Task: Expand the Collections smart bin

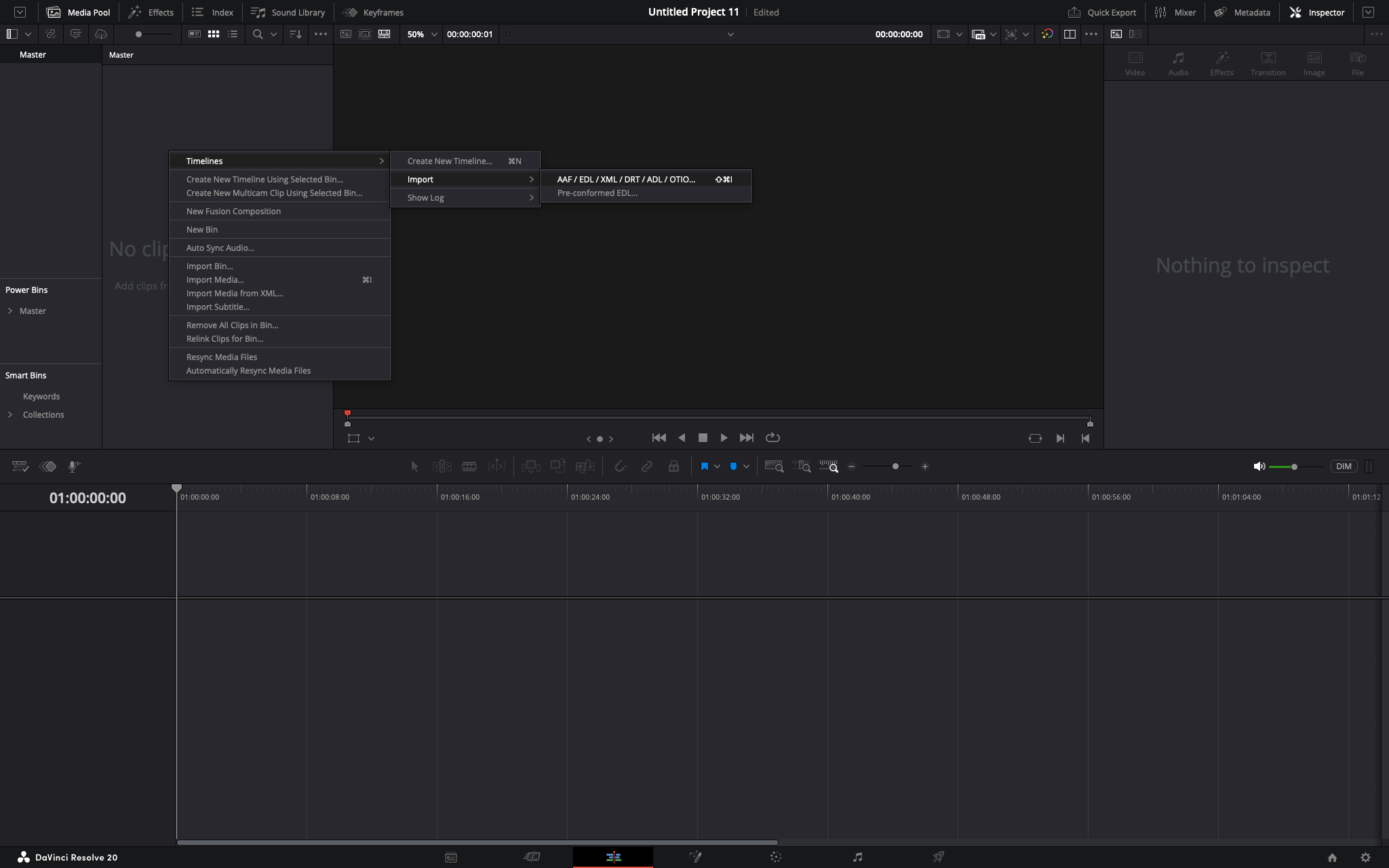Action: pos(10,415)
